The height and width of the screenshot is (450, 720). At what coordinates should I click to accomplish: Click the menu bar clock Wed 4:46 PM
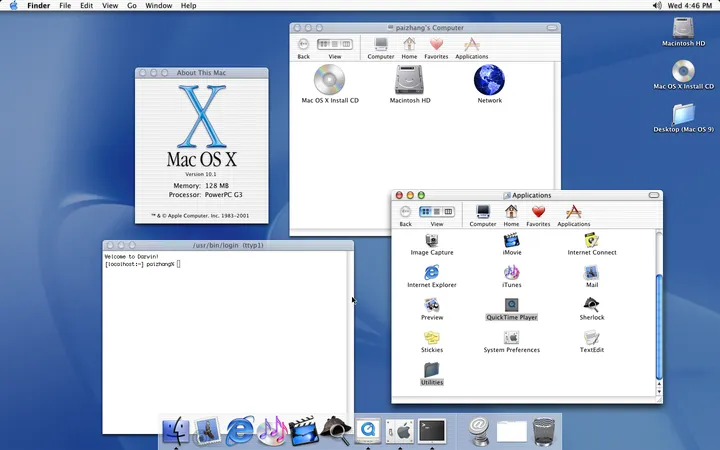pyautogui.click(x=690, y=6)
